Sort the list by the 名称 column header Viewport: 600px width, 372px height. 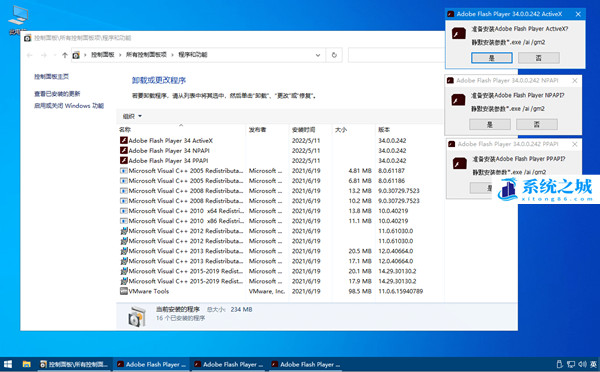tap(181, 130)
